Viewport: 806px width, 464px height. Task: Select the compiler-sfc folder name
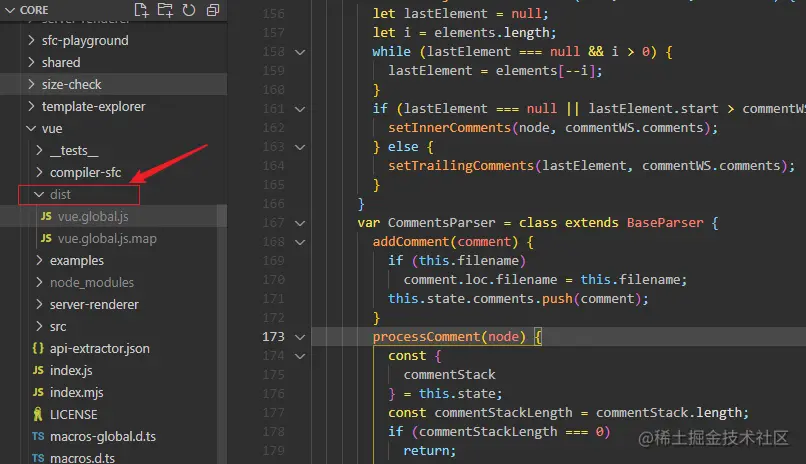tap(85, 173)
